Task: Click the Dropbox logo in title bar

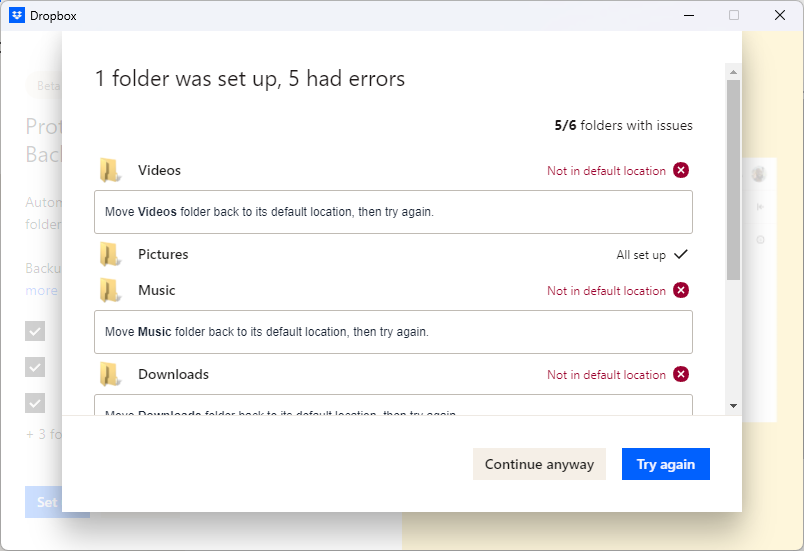Action: [17, 15]
